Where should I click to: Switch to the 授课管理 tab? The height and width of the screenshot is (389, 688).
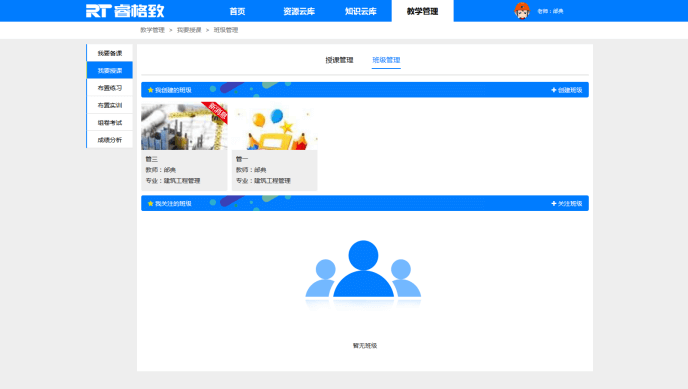coord(339,60)
